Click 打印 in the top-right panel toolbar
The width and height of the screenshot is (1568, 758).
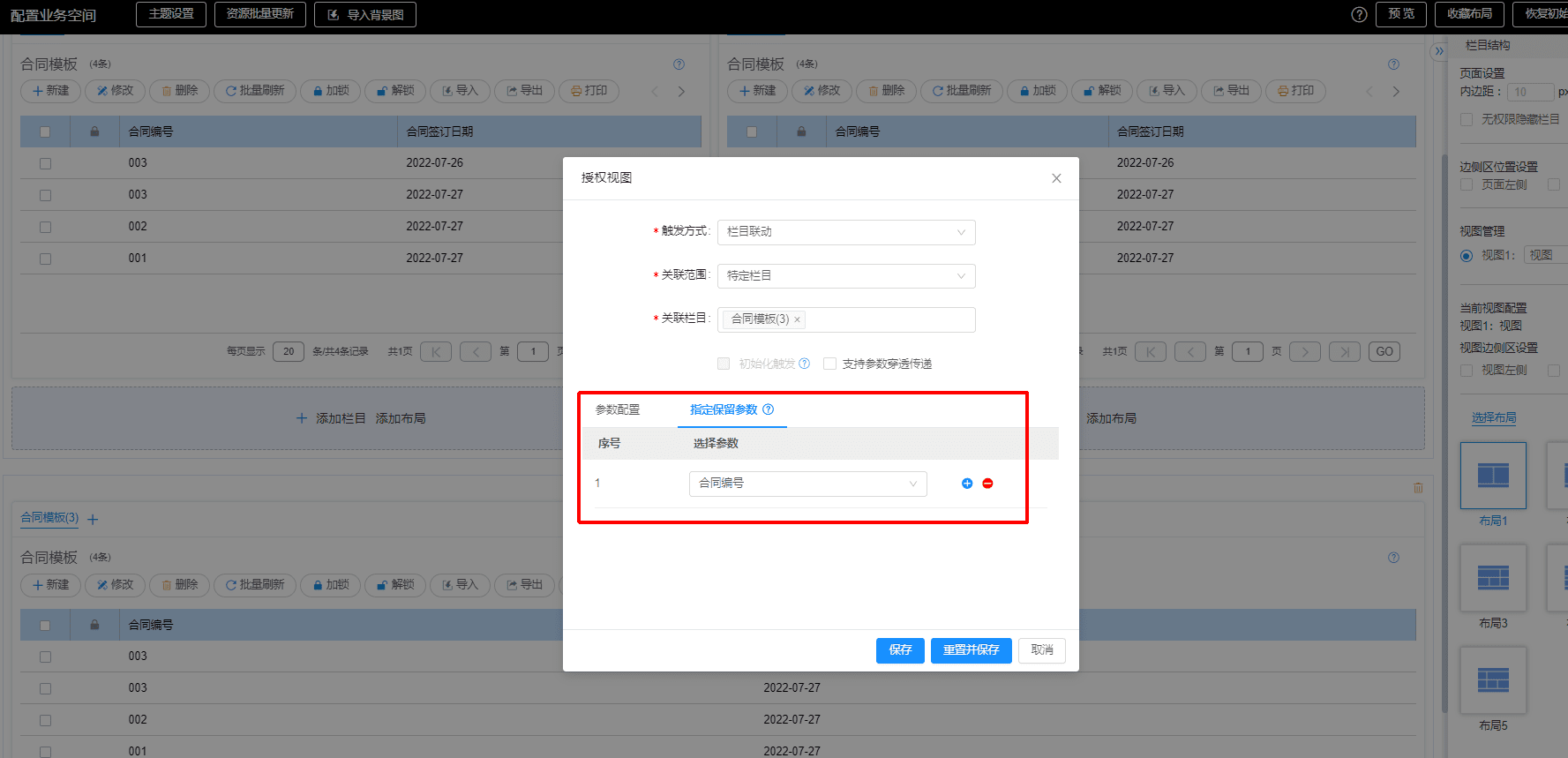1296,91
